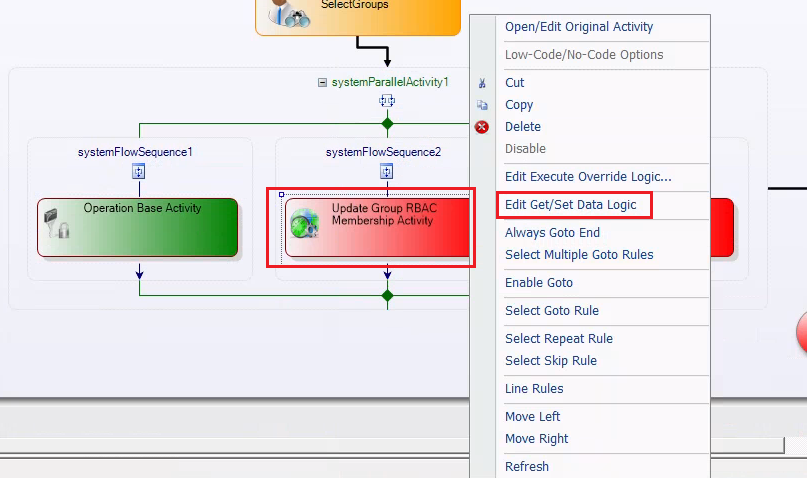This screenshot has width=807, height=481.
Task: Click the Copy pages icon
Action: pyautogui.click(x=482, y=105)
